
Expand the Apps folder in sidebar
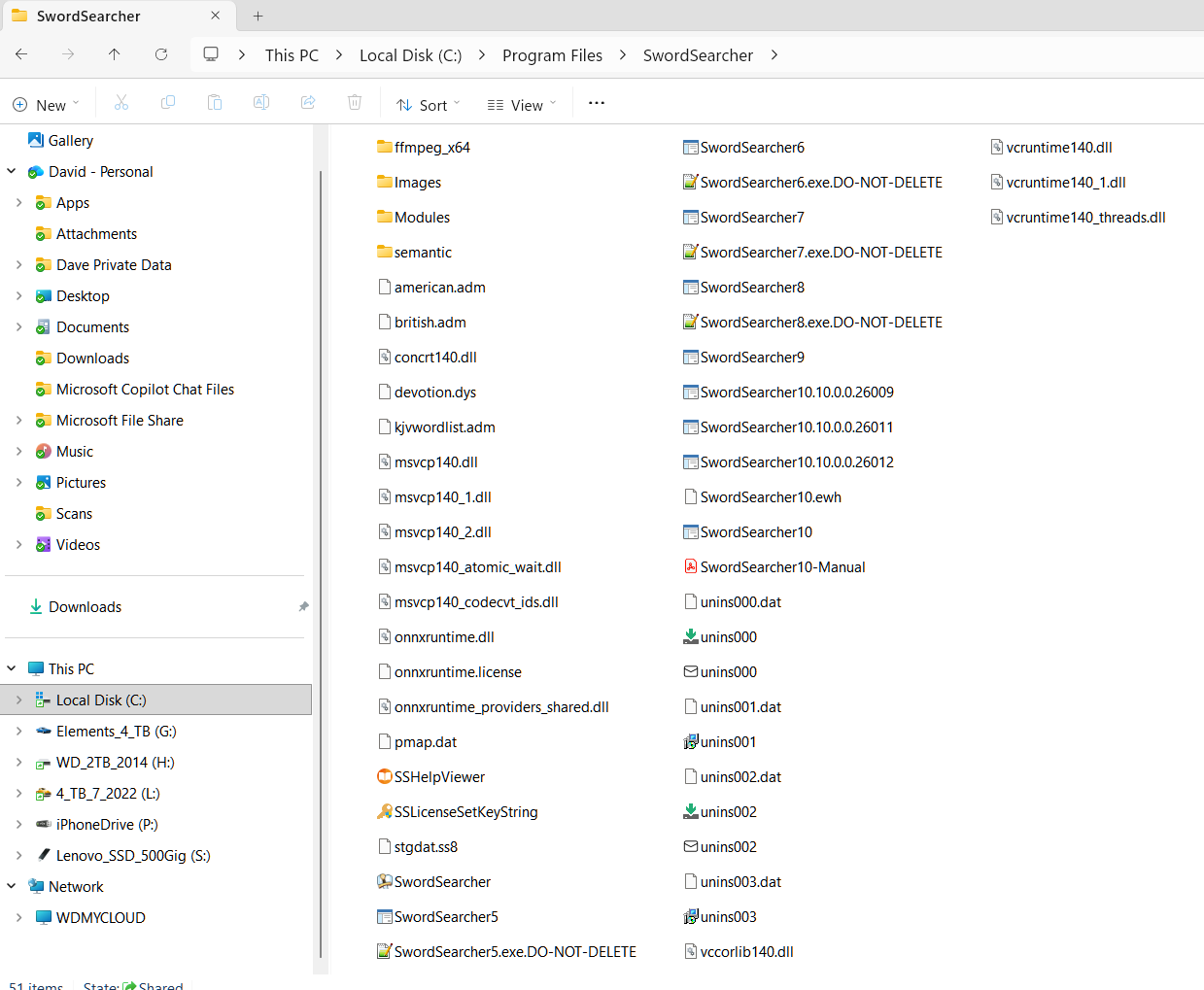[x=19, y=202]
